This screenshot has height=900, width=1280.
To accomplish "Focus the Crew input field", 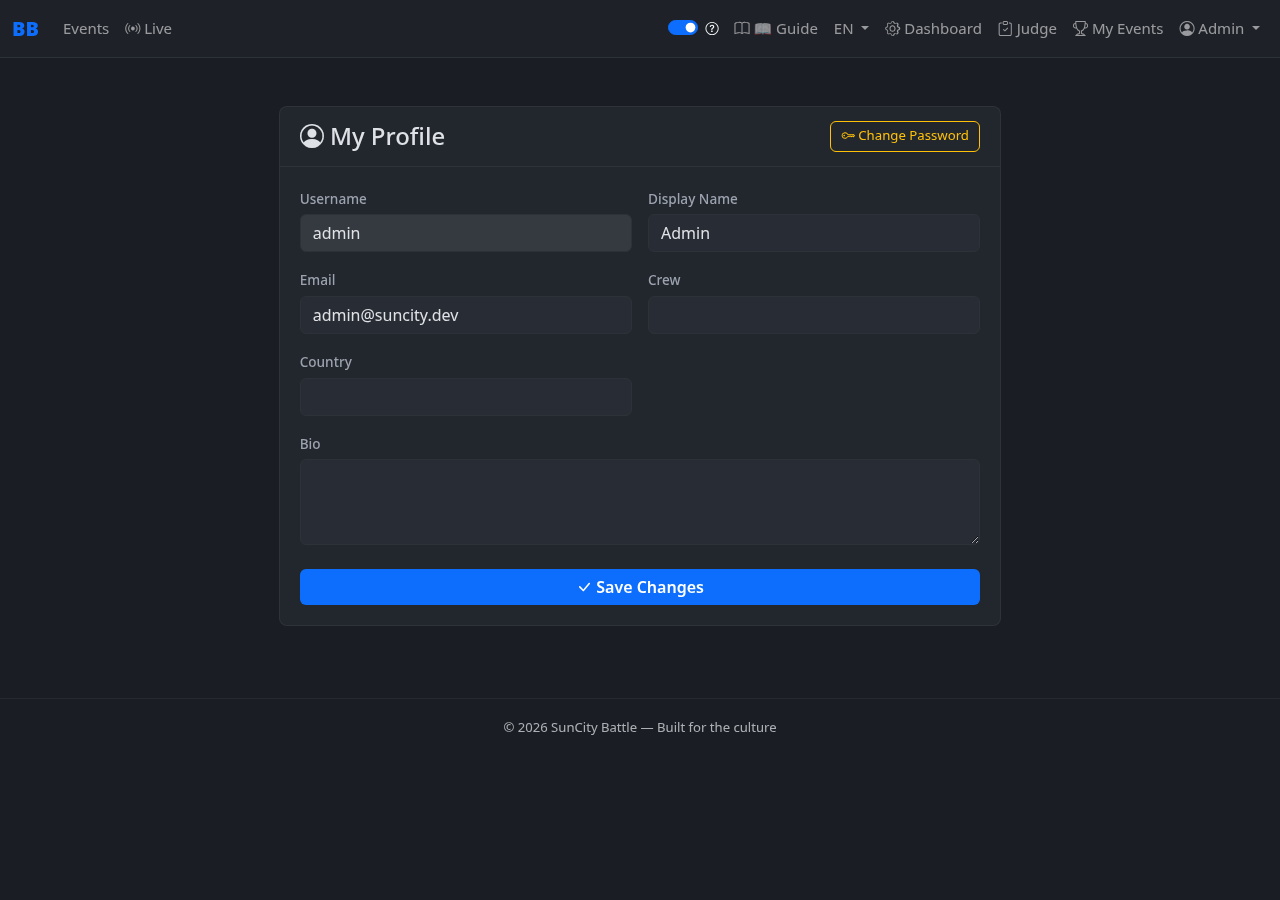I will pyautogui.click(x=814, y=315).
